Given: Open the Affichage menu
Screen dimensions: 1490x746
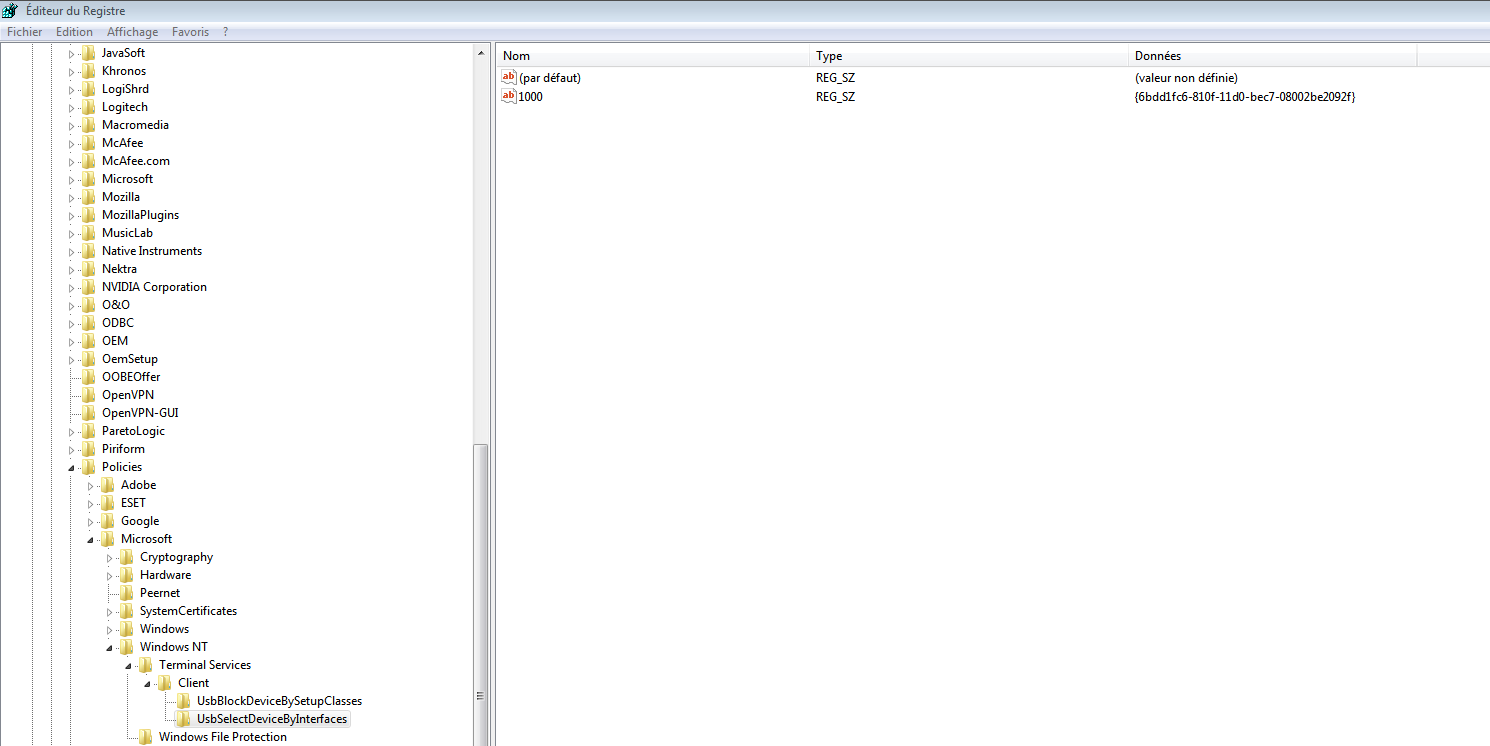Looking at the screenshot, I should click(x=132, y=31).
